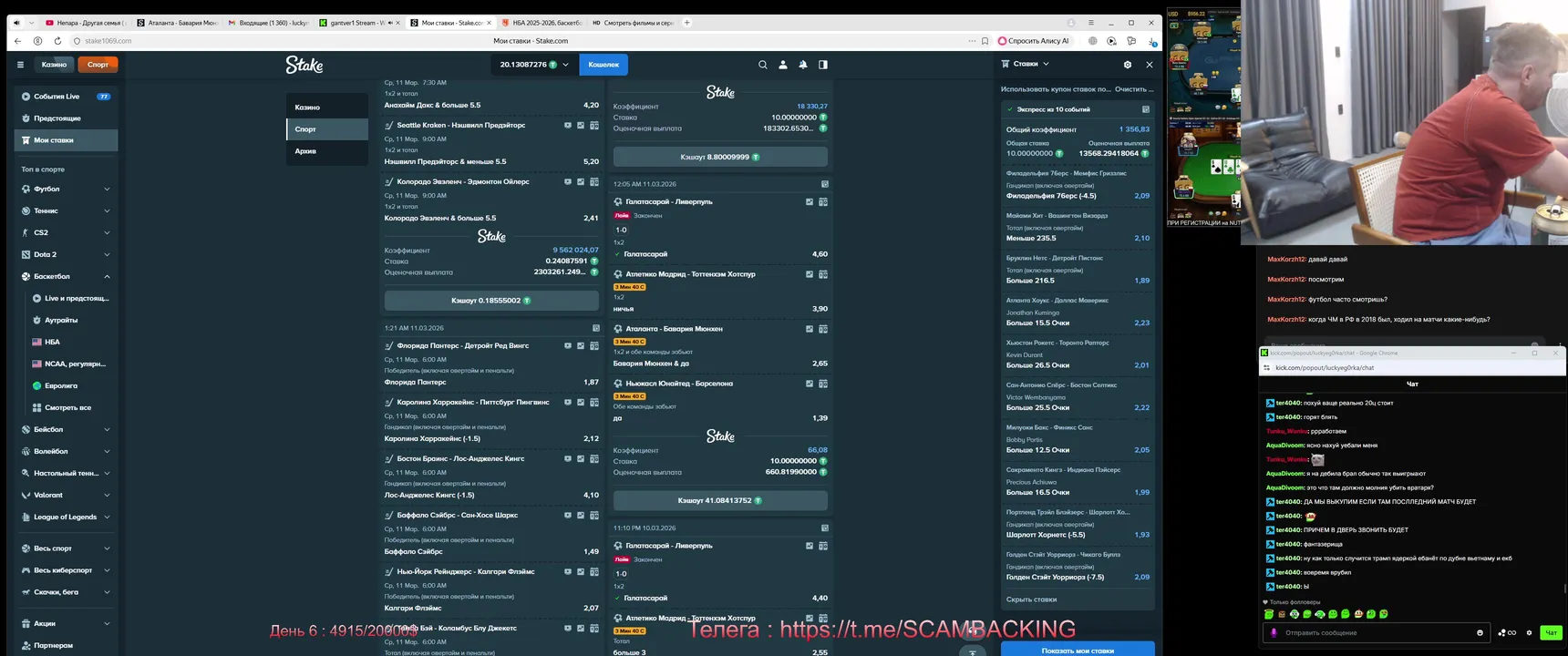The image size is (1568, 656).
Task: Open Kick chat settings gear
Action: pyautogui.click(x=1529, y=632)
